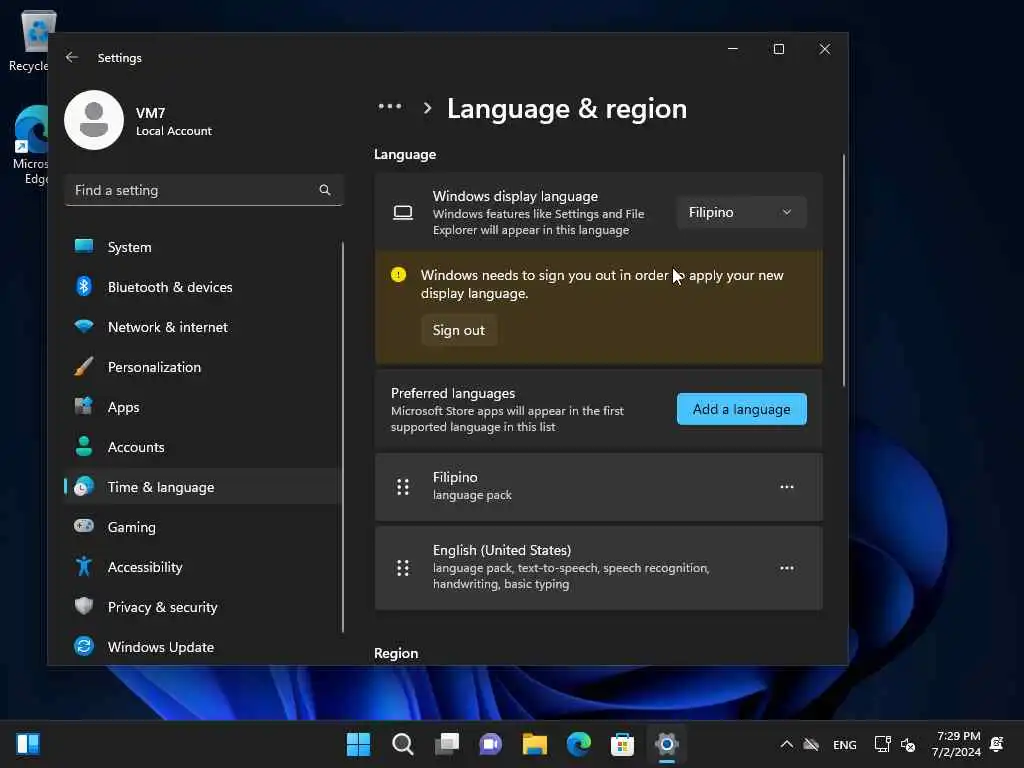Open Microsoft Store from the taskbar

[x=622, y=744]
